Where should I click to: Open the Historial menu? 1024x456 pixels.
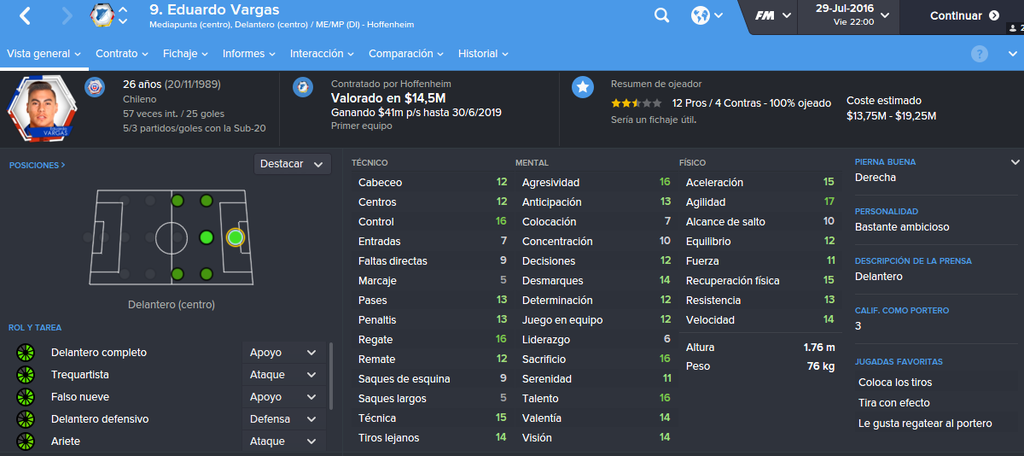tap(483, 54)
